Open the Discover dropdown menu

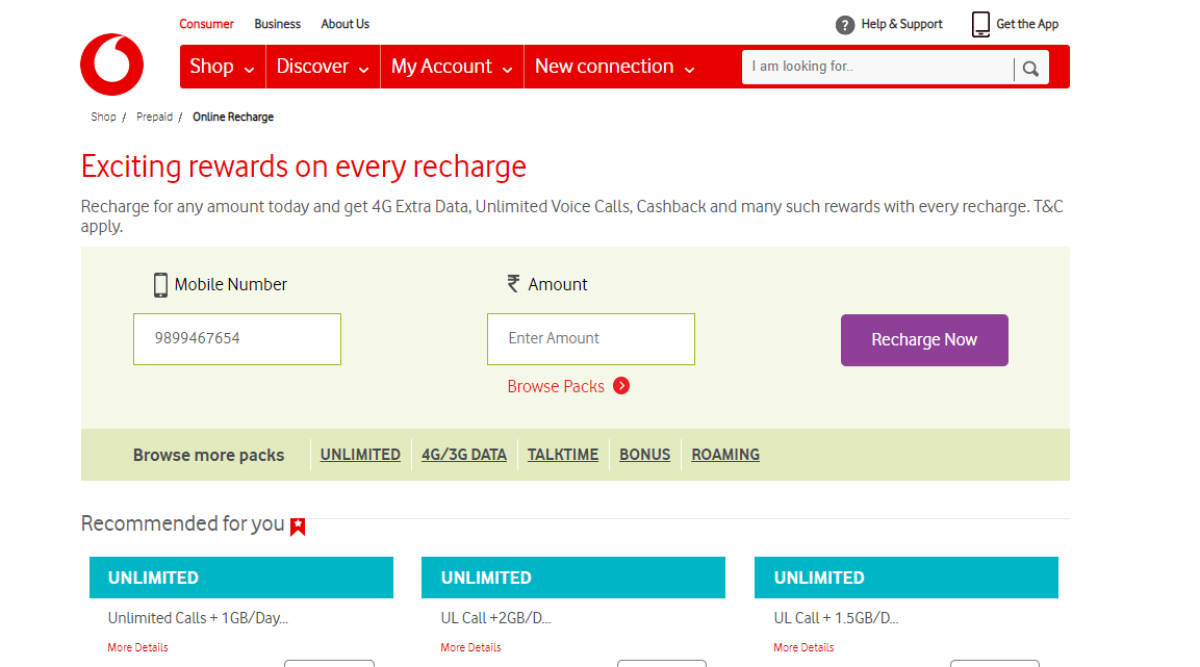coord(322,67)
